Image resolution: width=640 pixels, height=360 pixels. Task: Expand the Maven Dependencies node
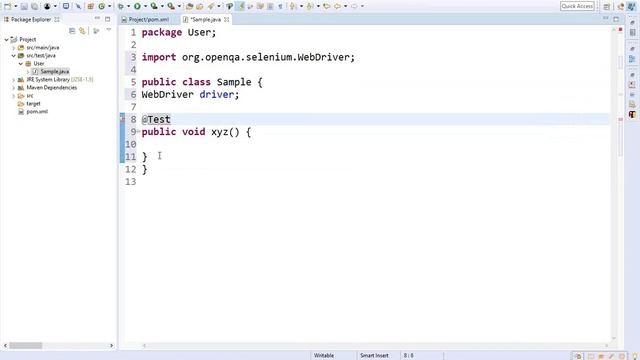(x=13, y=88)
